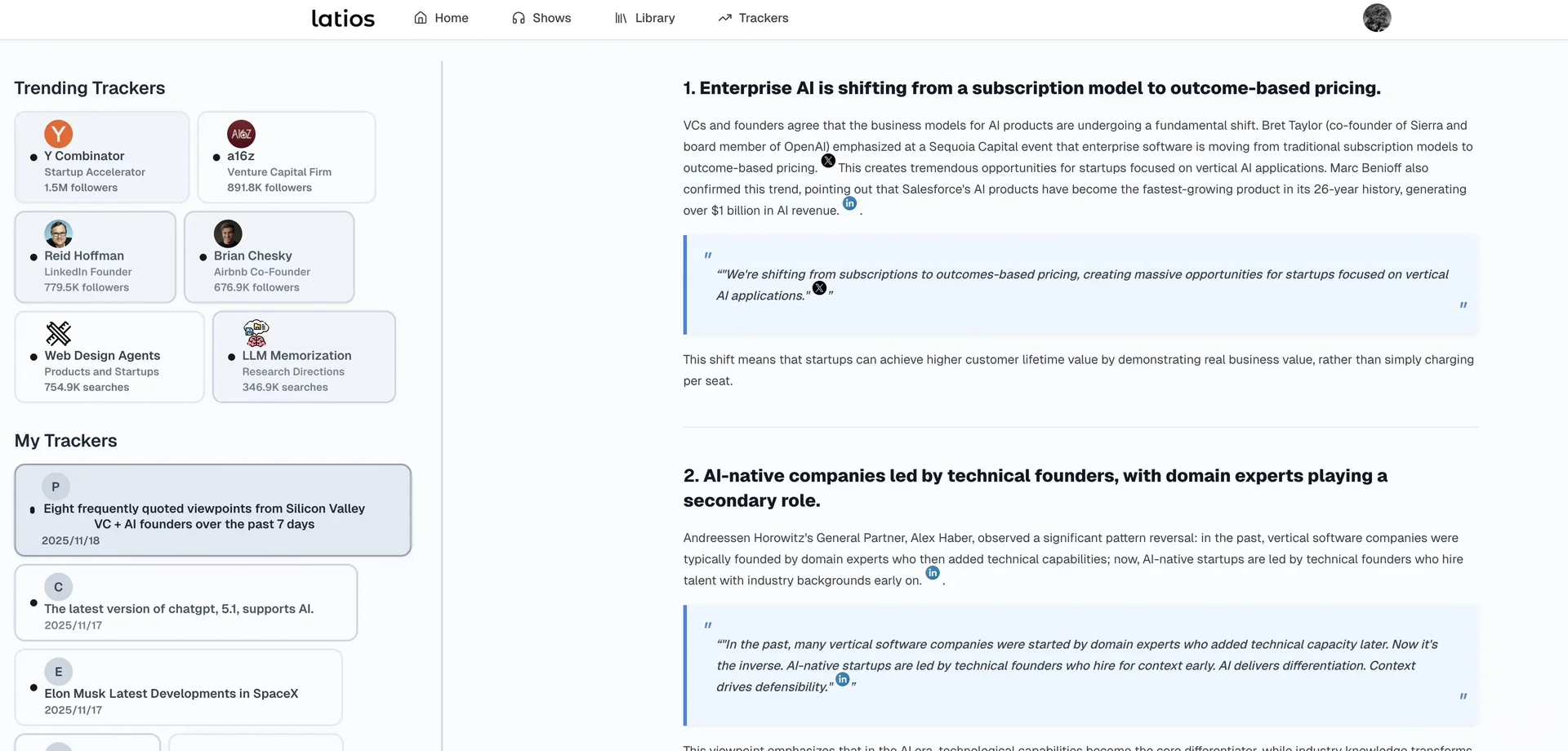Switch to the Trackers section
This screenshot has width=1568, height=751.
753,18
